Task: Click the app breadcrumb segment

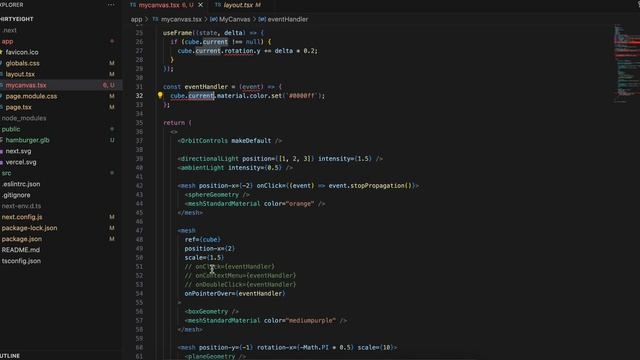Action: (x=136, y=19)
